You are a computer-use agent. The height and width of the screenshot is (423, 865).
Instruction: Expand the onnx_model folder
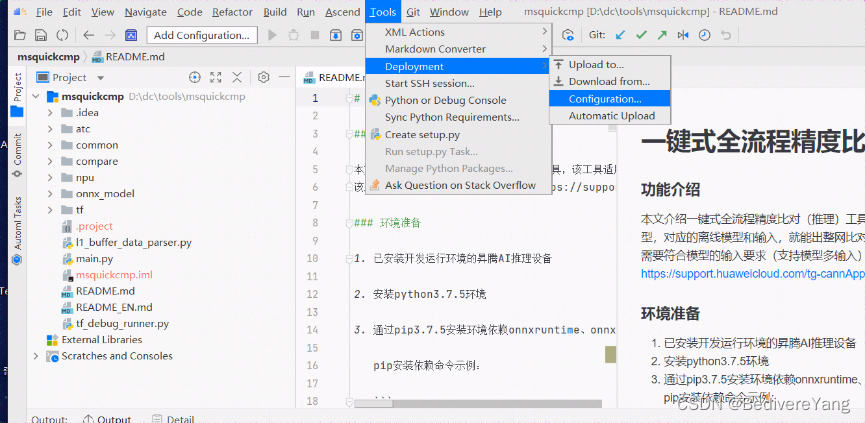(x=50, y=194)
